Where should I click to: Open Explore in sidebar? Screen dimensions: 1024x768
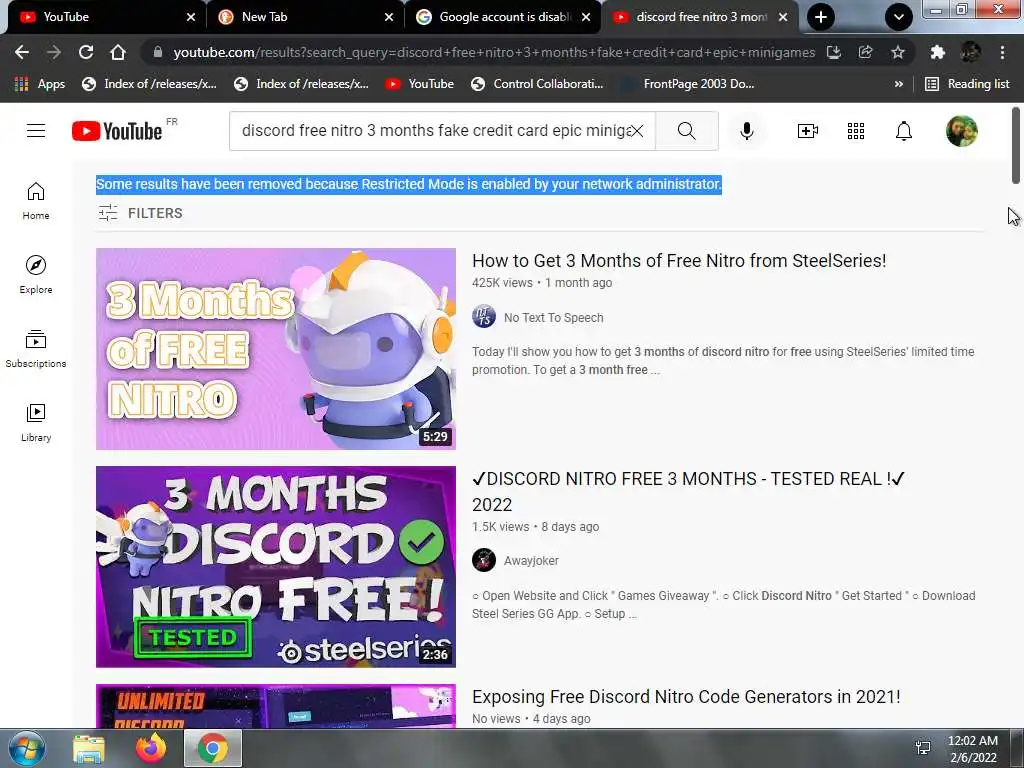pos(36,274)
